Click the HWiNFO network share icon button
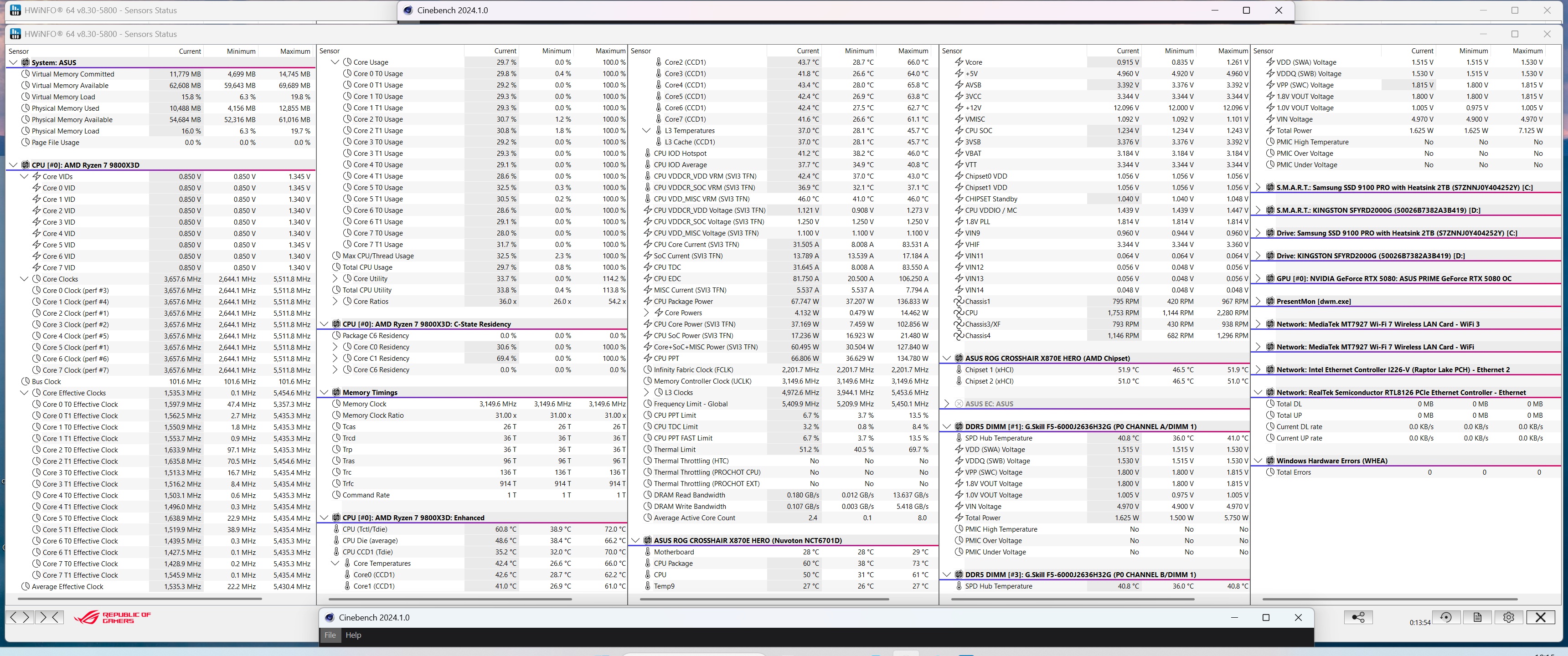 [1357, 617]
